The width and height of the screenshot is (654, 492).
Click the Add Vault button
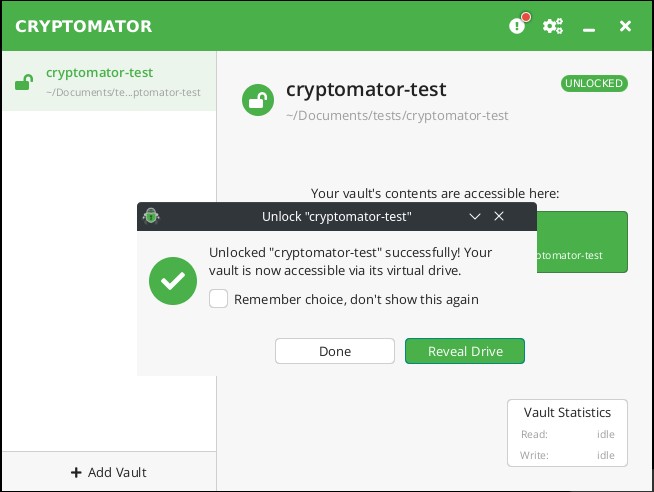click(109, 472)
